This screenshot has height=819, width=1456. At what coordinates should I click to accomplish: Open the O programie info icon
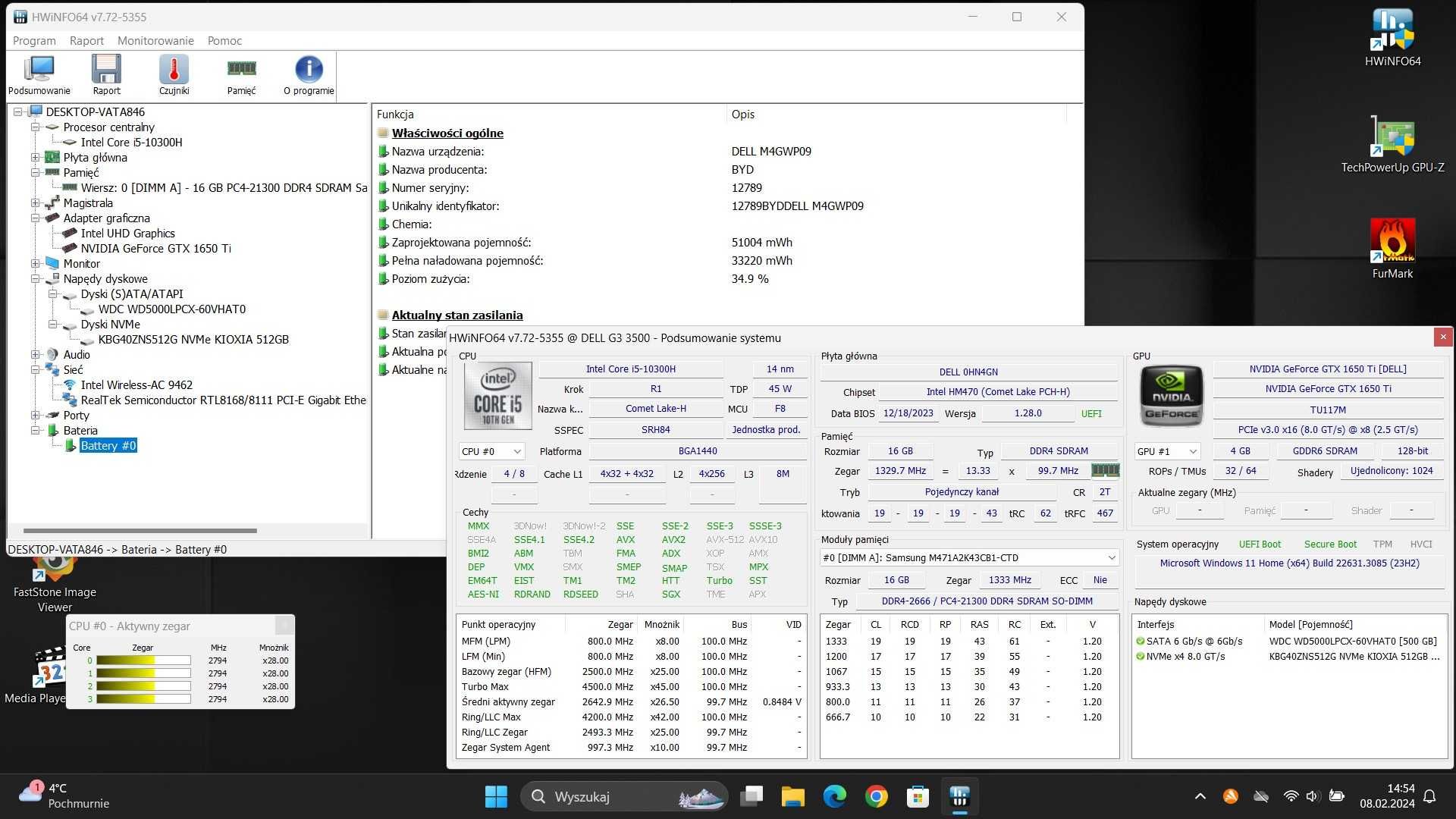(x=309, y=74)
